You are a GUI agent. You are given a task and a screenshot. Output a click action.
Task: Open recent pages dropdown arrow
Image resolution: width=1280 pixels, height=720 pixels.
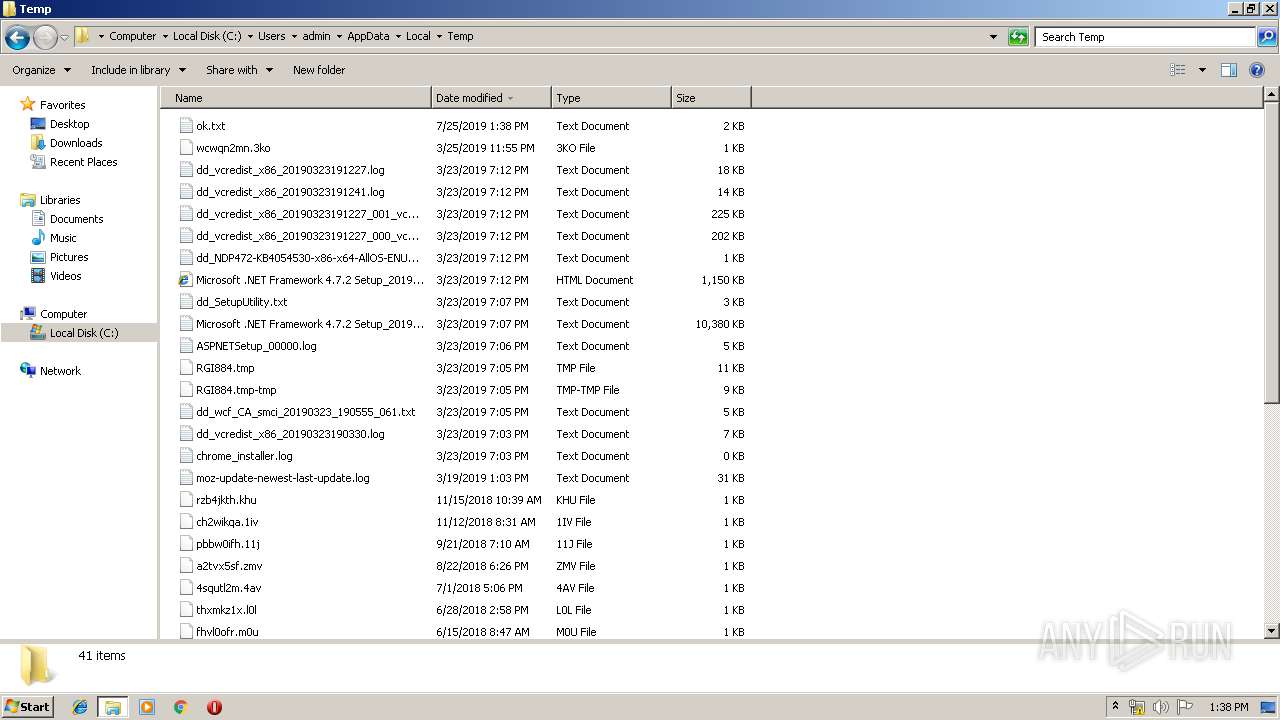click(64, 38)
